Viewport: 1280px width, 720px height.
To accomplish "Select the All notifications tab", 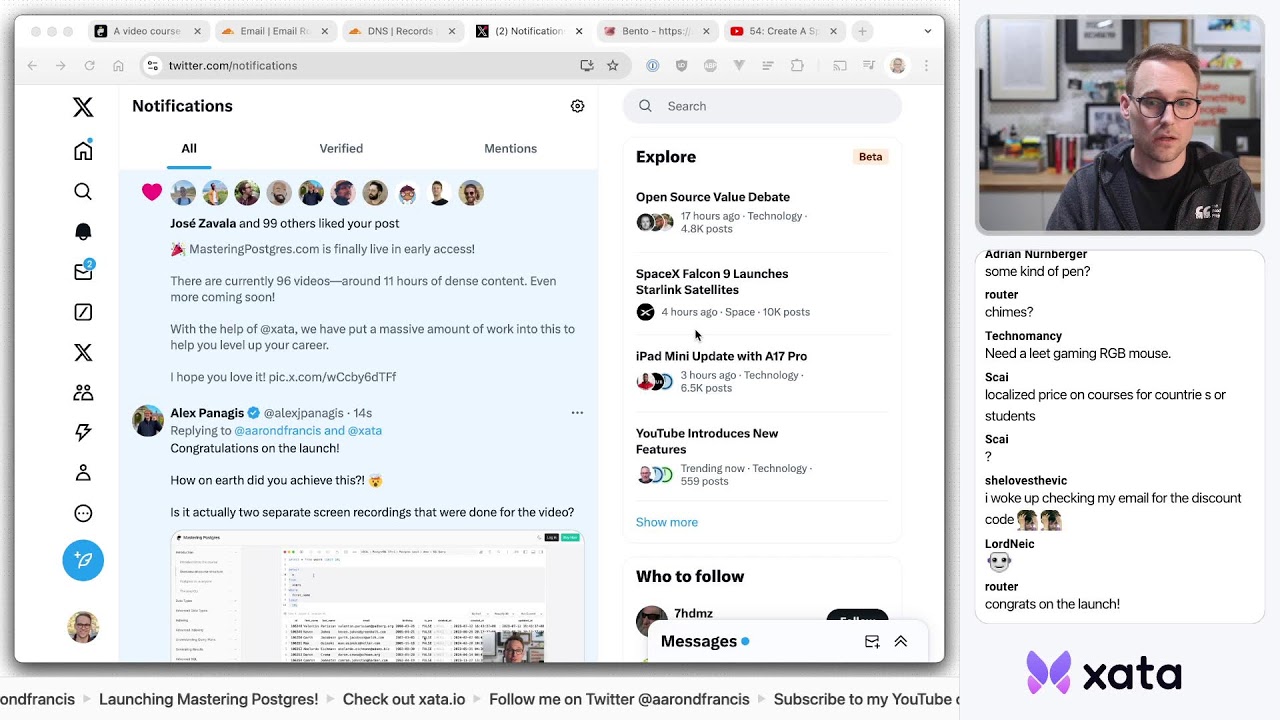I will 189,148.
